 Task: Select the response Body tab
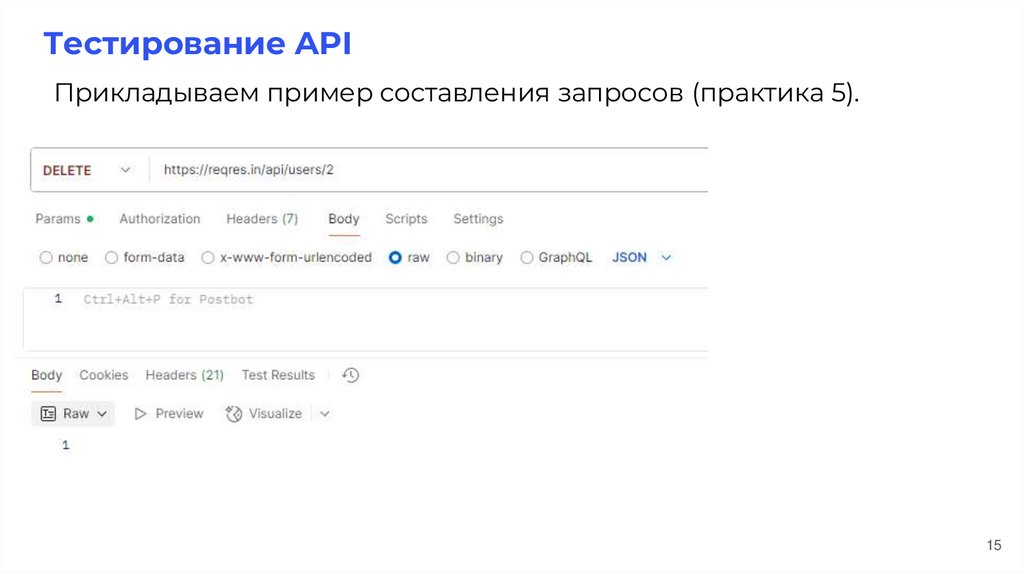coord(46,375)
